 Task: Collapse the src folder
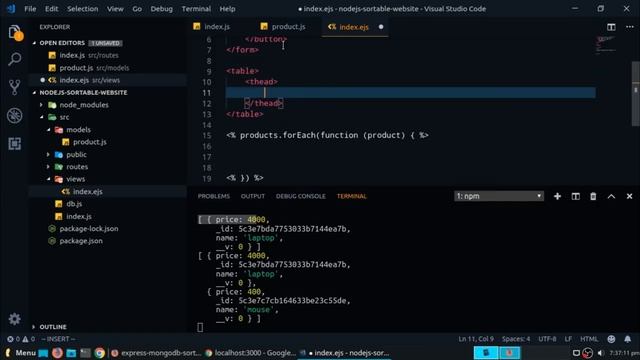[41, 117]
